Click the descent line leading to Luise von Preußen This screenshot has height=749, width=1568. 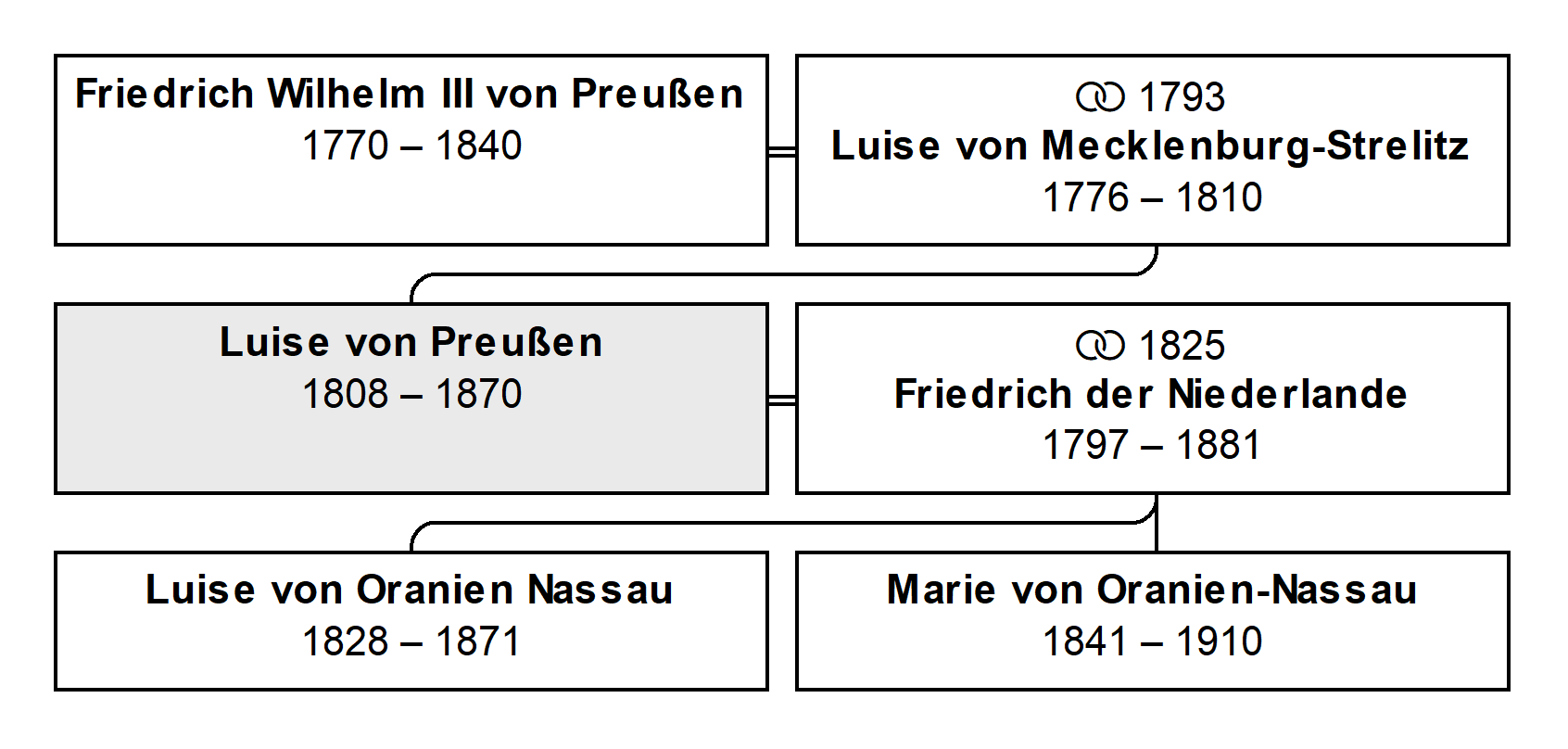click(783, 274)
